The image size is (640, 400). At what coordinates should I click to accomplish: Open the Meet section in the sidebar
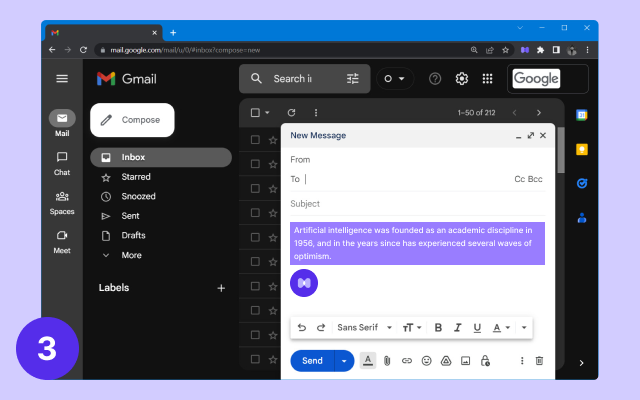62,242
